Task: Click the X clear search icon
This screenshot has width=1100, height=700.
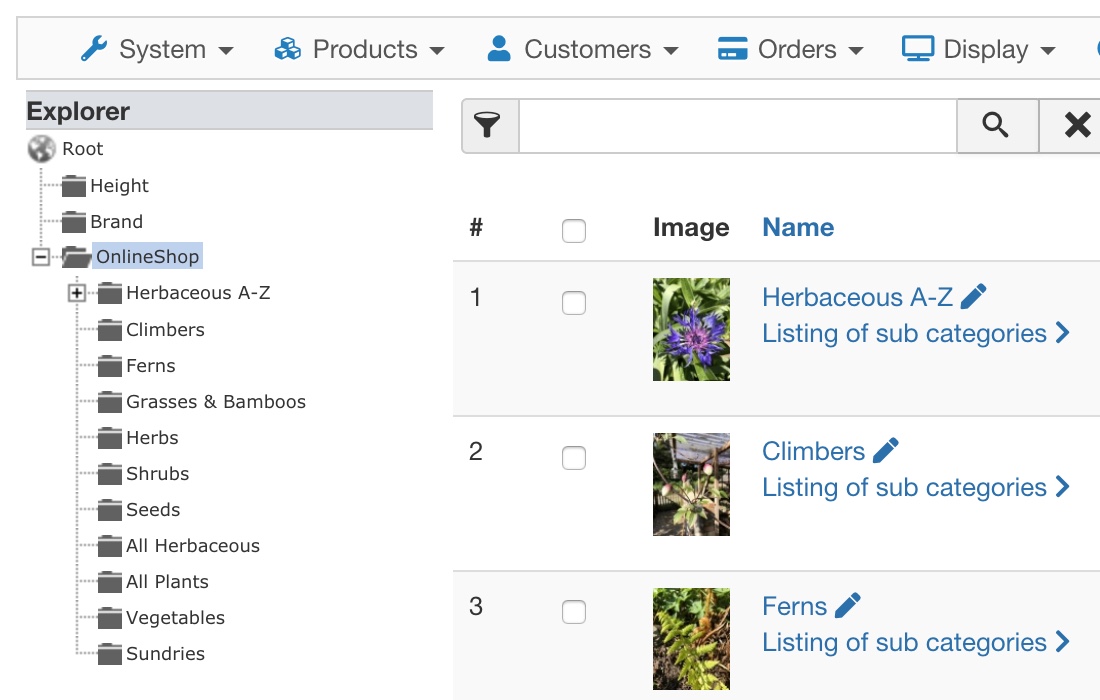Action: pos(1076,125)
